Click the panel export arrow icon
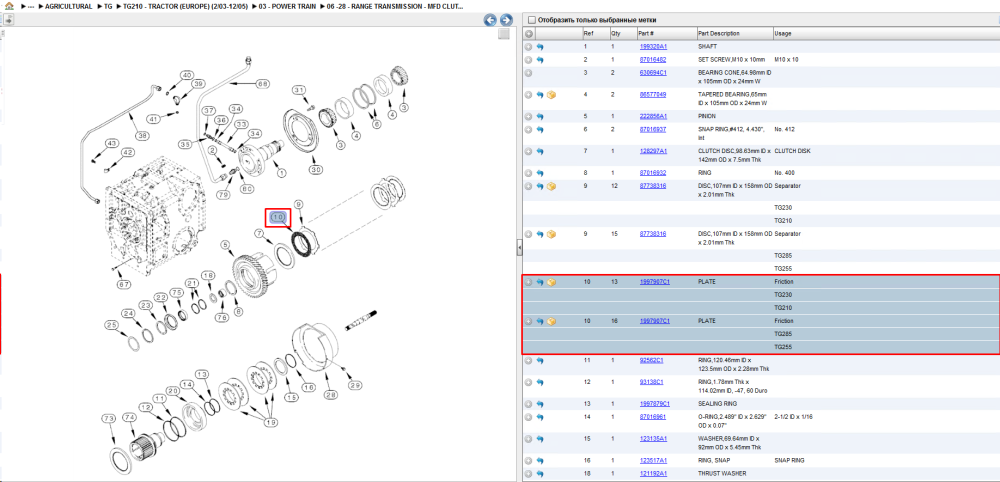The height and width of the screenshot is (482, 1000). (8, 20)
